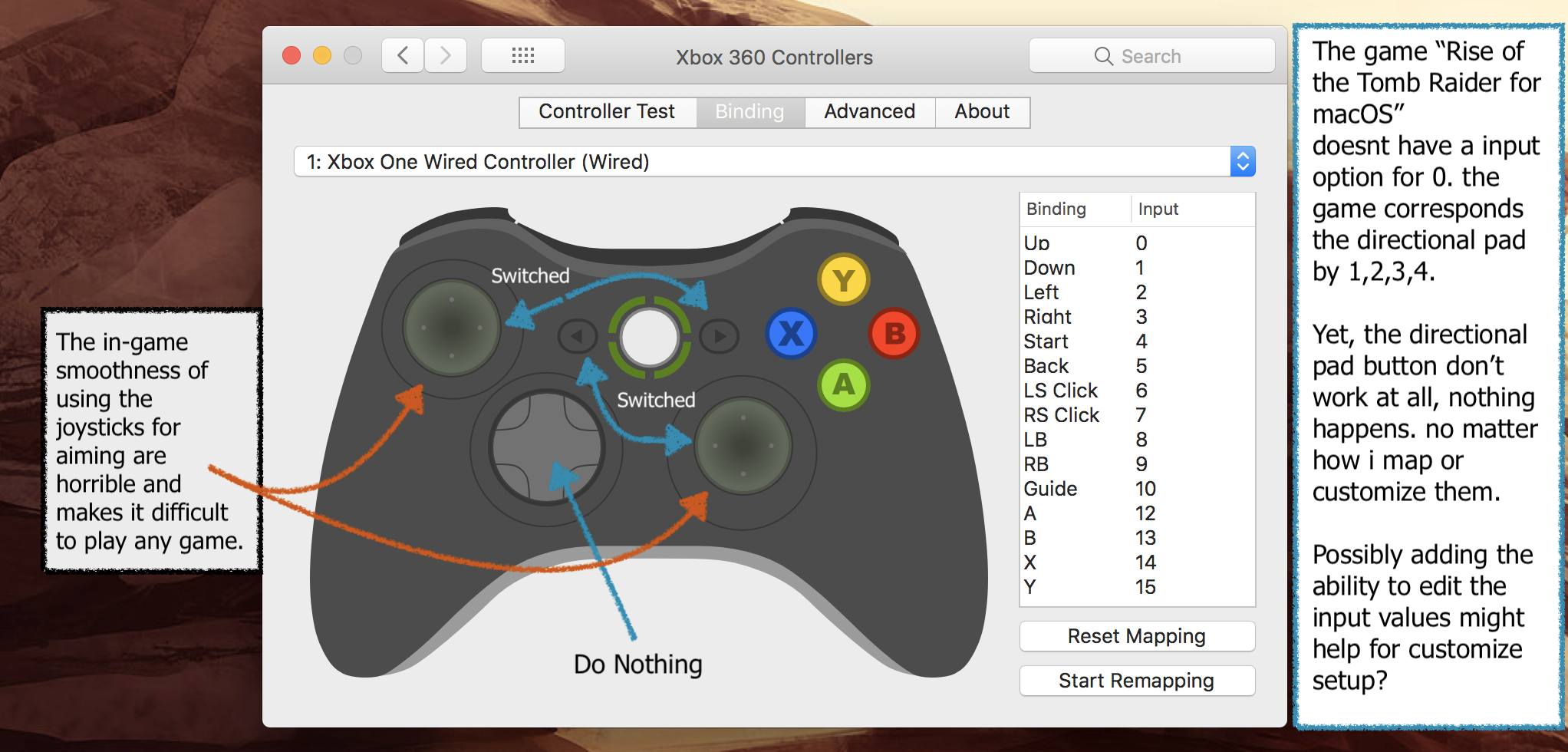Click the Binding column header

click(1076, 209)
